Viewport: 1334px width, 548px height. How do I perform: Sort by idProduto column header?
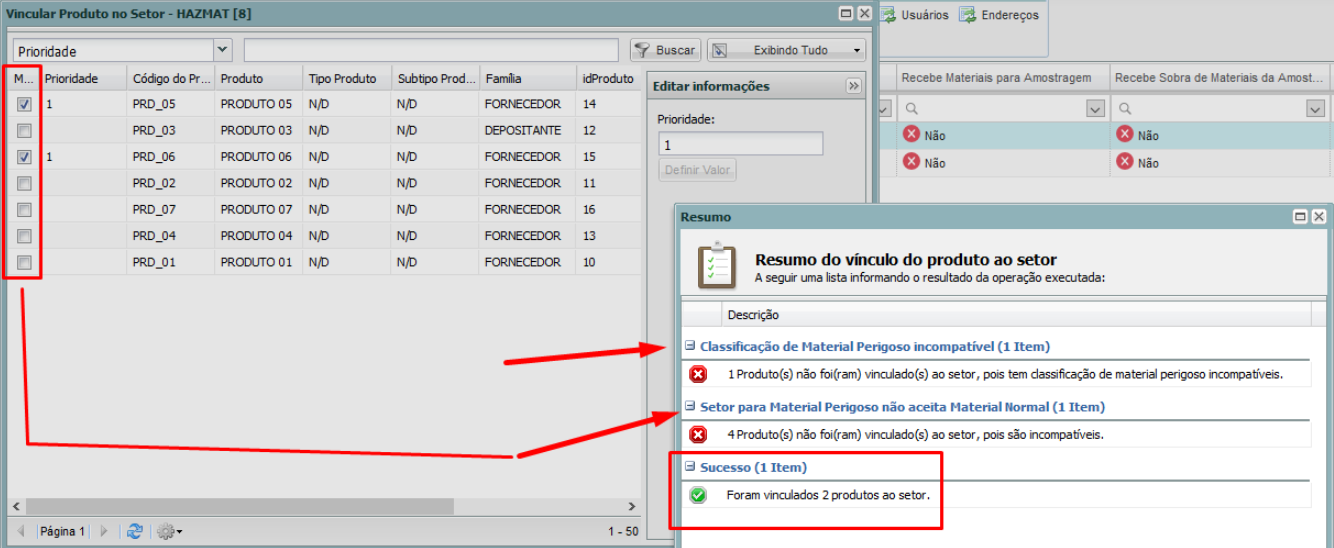click(608, 78)
